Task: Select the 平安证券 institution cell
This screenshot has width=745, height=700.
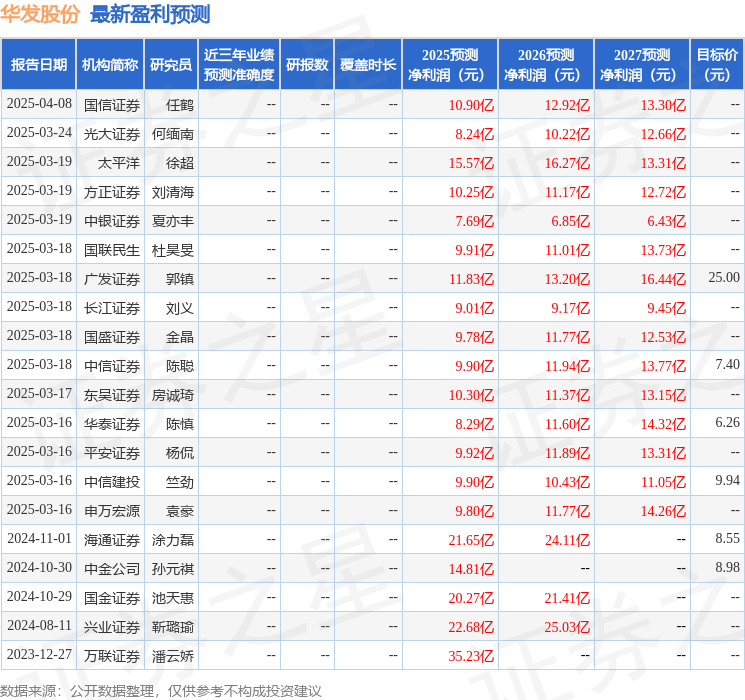Action: (112, 453)
